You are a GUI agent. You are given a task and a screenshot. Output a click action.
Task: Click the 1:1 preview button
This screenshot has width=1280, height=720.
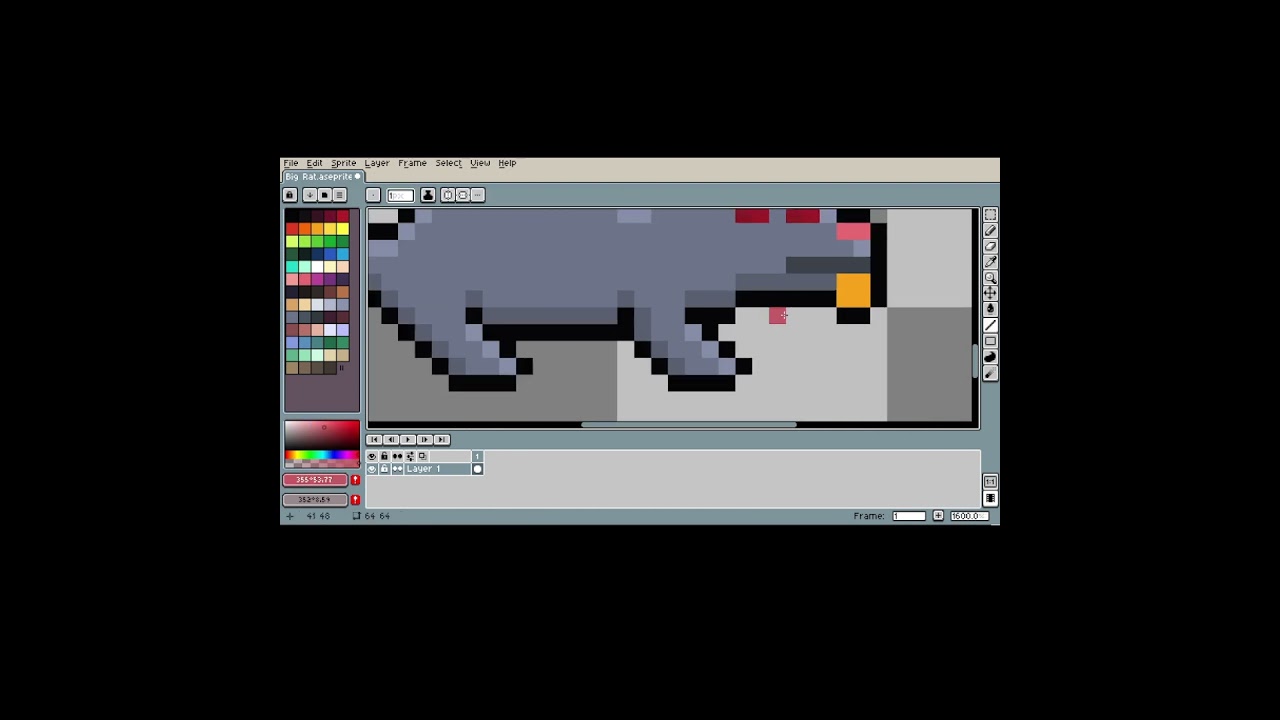point(990,481)
